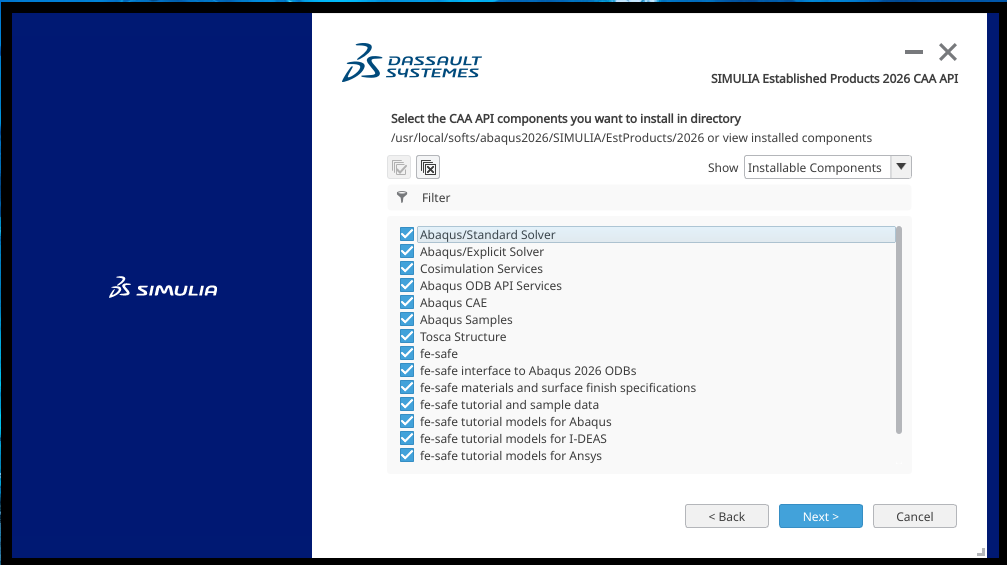Click the Select All components icon

pyautogui.click(x=399, y=168)
